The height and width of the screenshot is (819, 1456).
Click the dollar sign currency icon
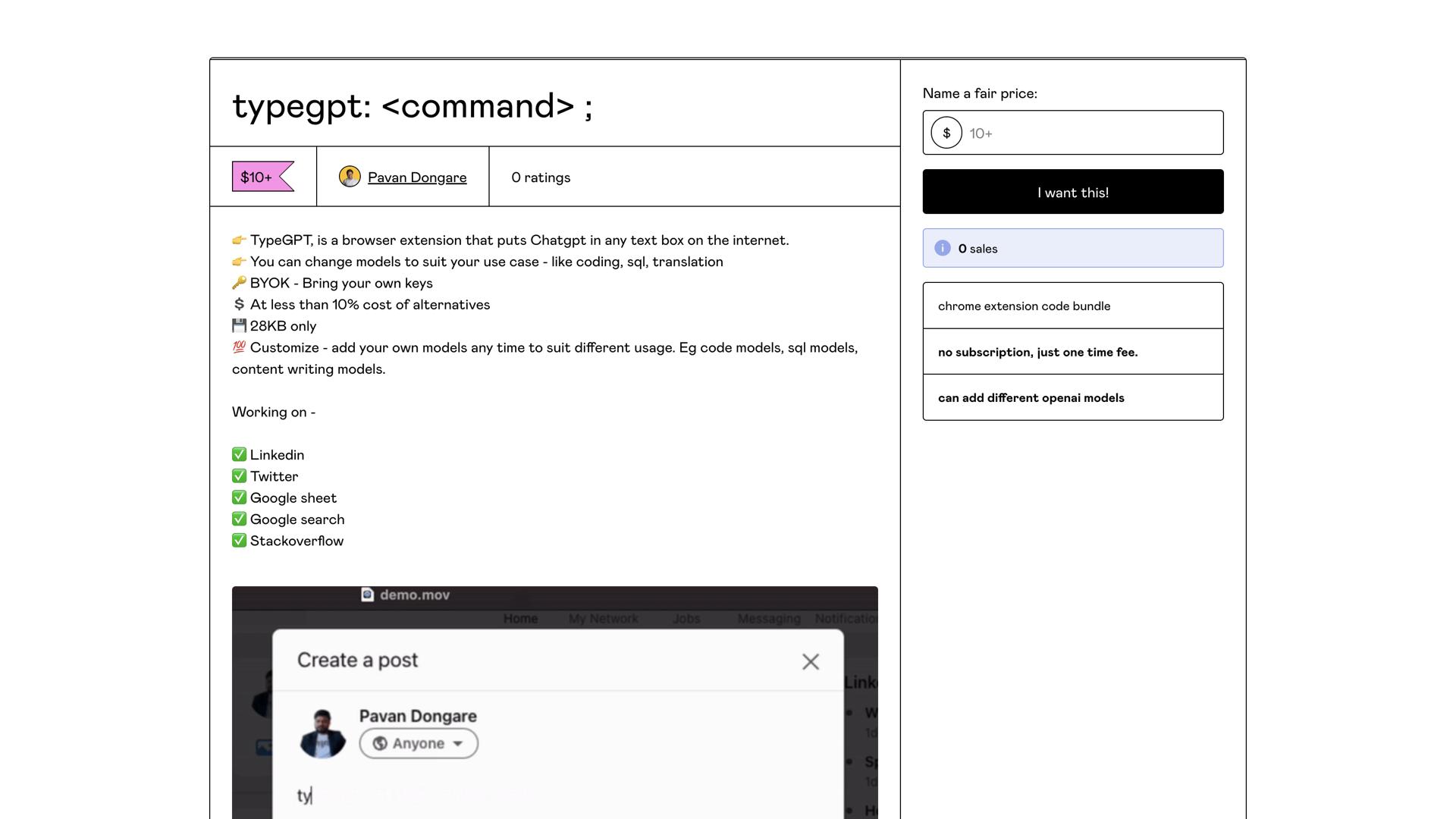946,133
